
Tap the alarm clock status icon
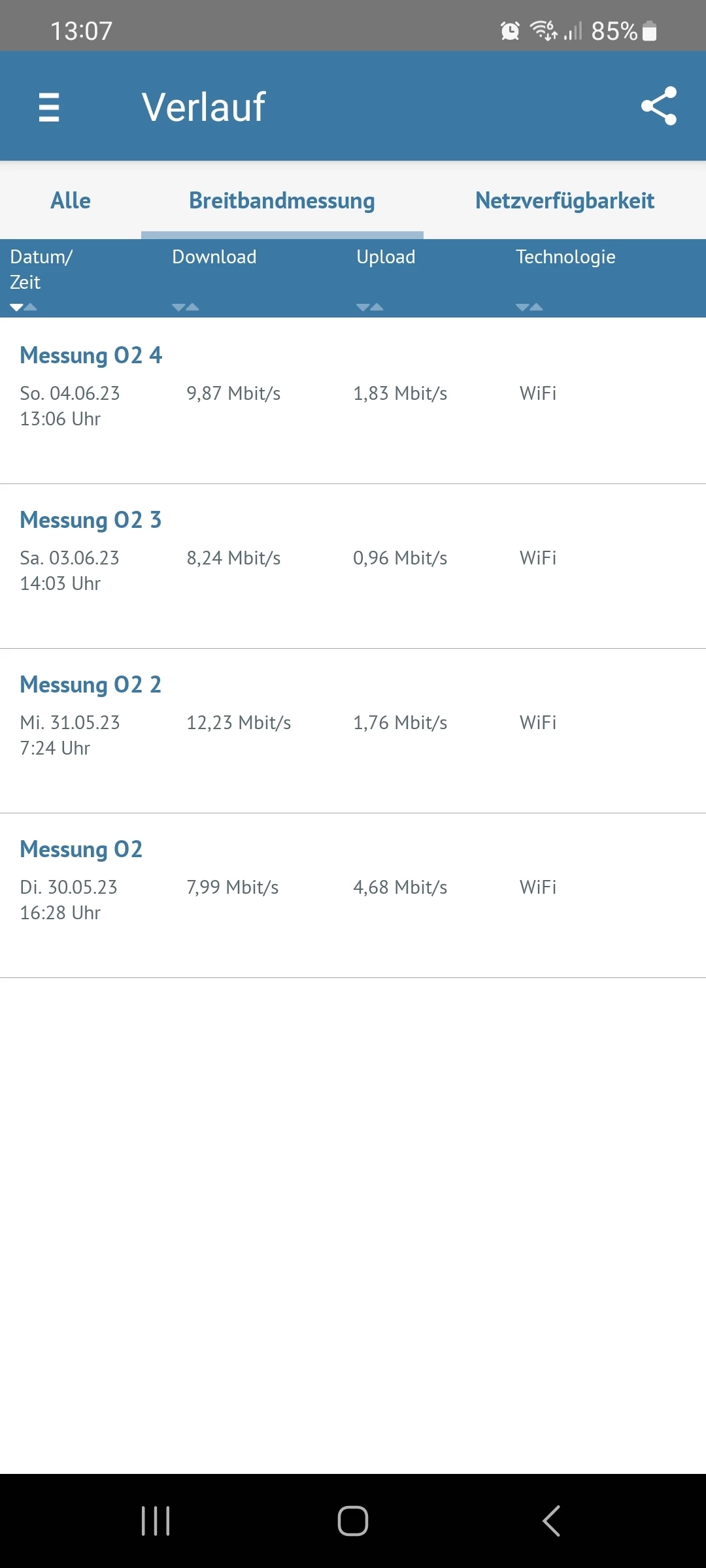click(x=510, y=31)
